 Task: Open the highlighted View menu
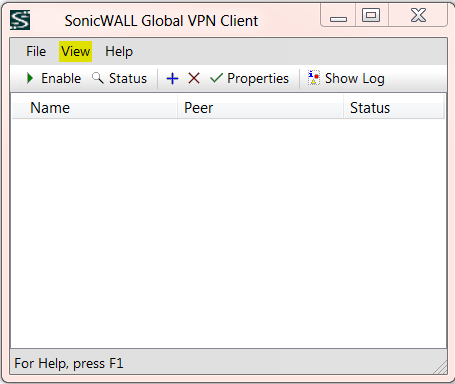pyautogui.click(x=76, y=52)
